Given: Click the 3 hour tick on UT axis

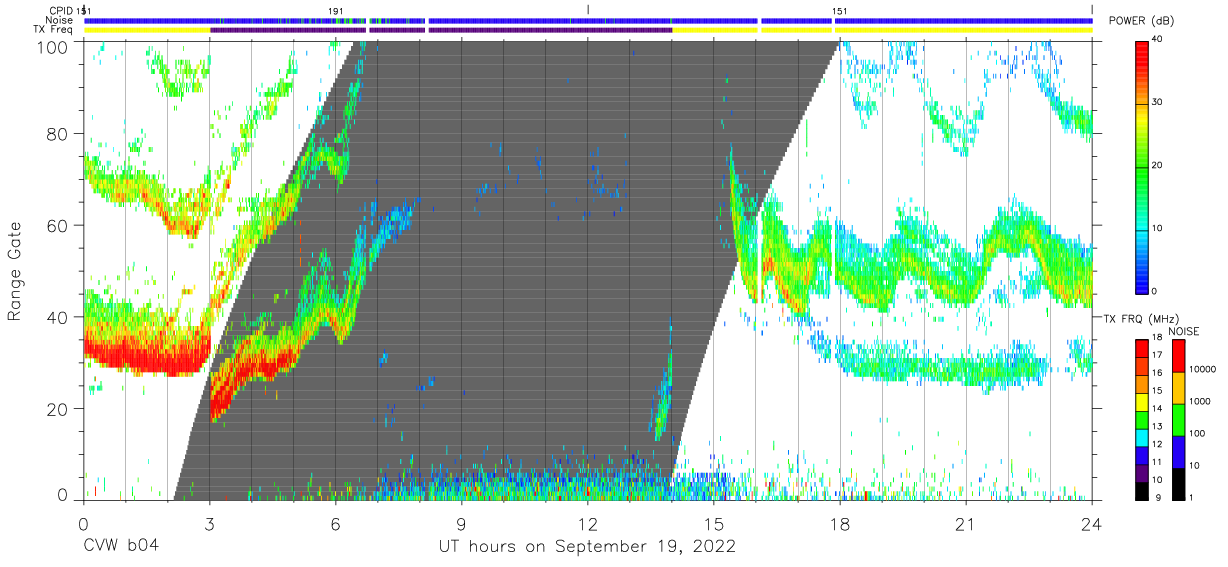Looking at the screenshot, I should coord(209,523).
